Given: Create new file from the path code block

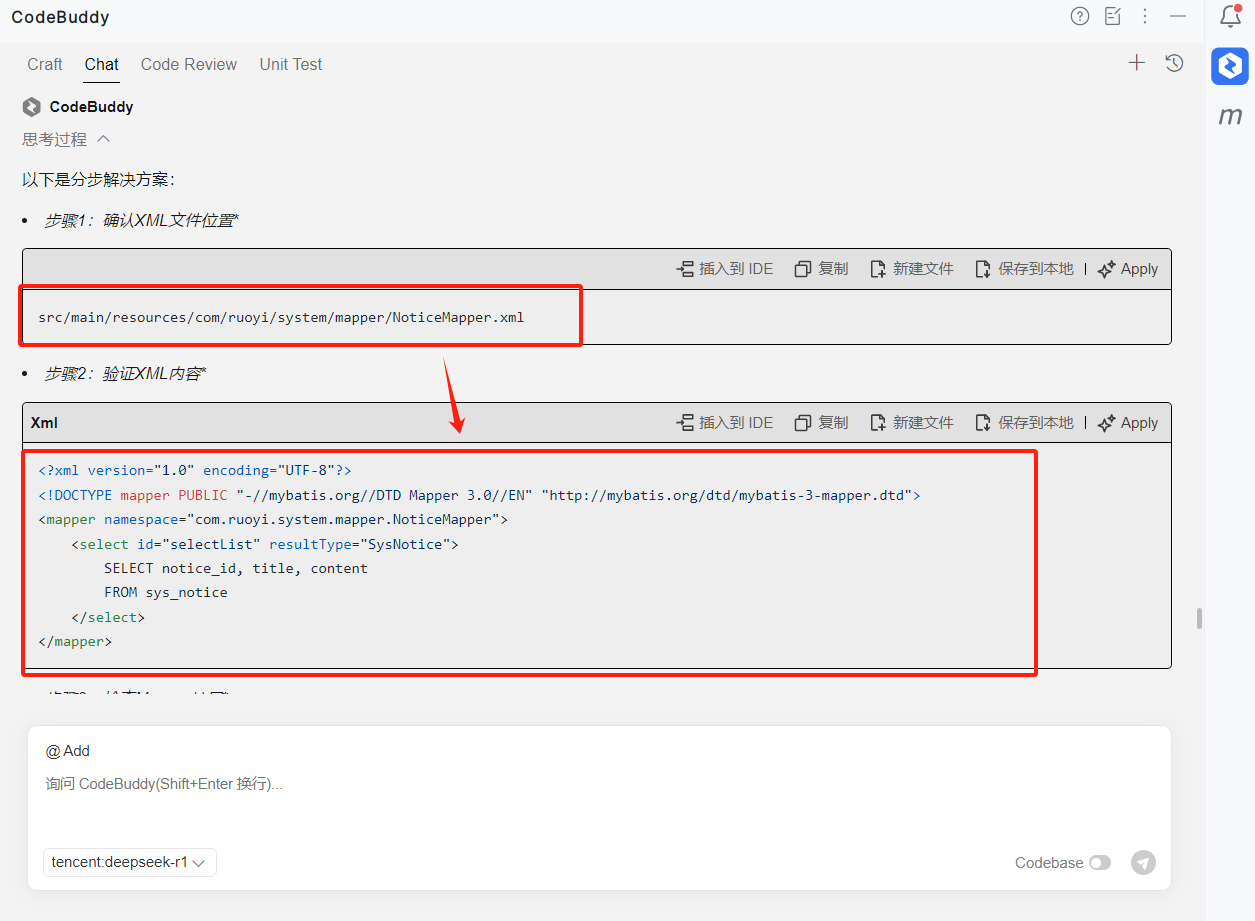Looking at the screenshot, I should [912, 269].
